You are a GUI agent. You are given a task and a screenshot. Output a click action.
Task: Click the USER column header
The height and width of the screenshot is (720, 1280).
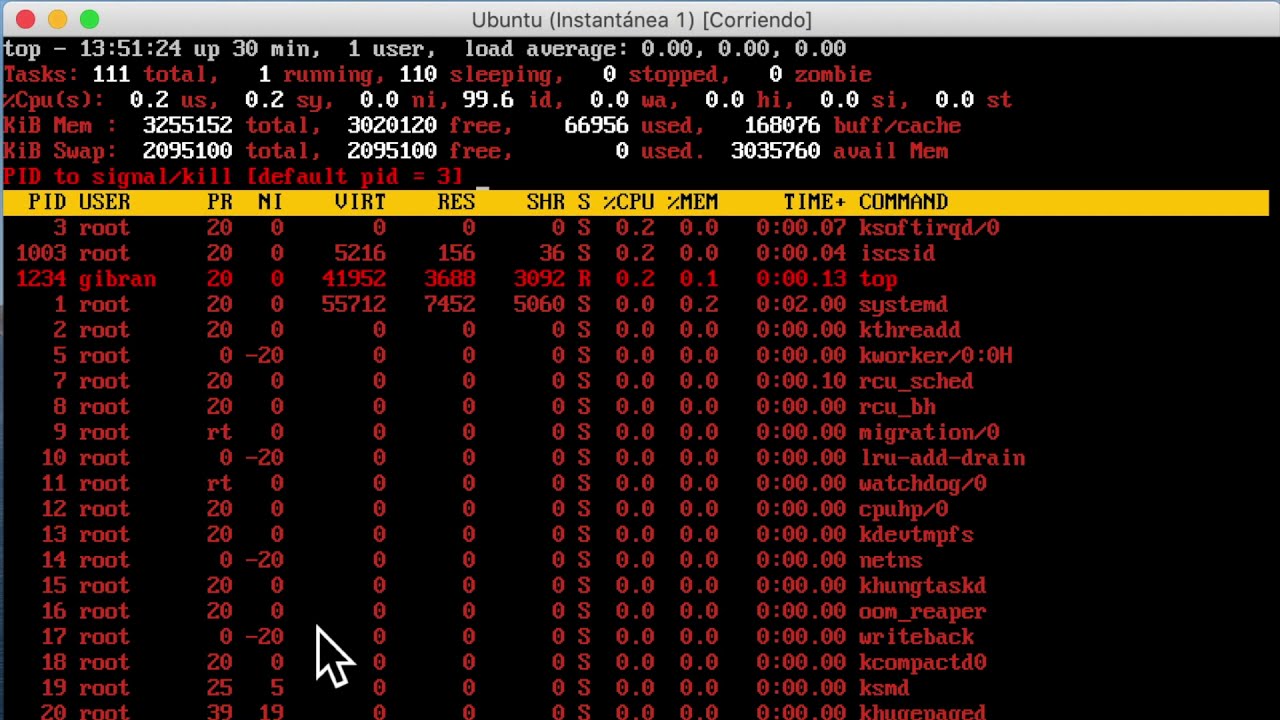105,202
